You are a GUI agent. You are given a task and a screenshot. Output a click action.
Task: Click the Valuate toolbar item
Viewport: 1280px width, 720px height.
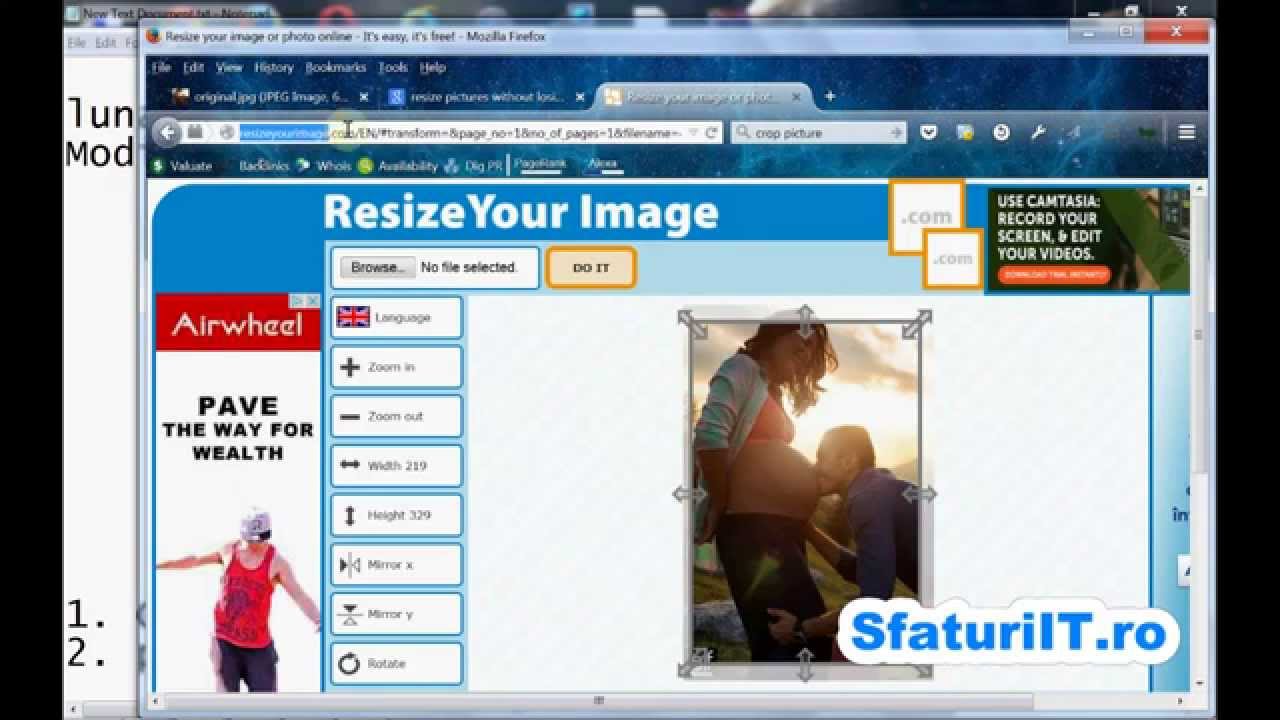(x=182, y=166)
